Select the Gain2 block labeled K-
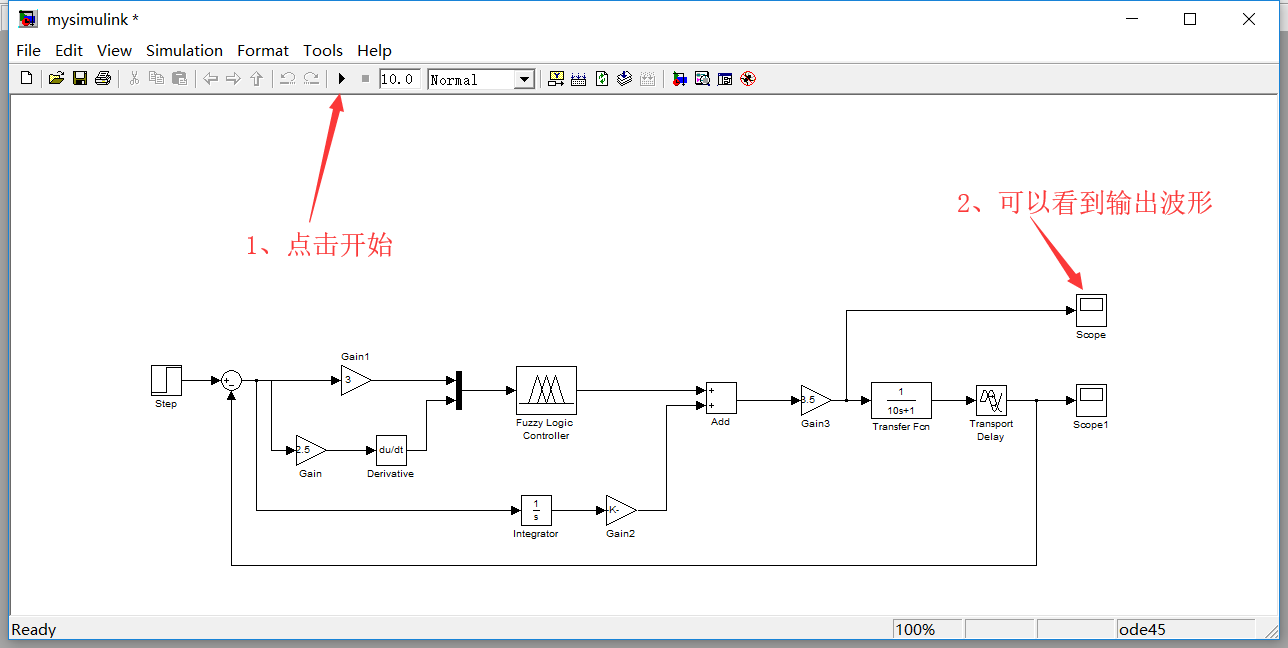This screenshot has width=1288, height=648. 621,510
